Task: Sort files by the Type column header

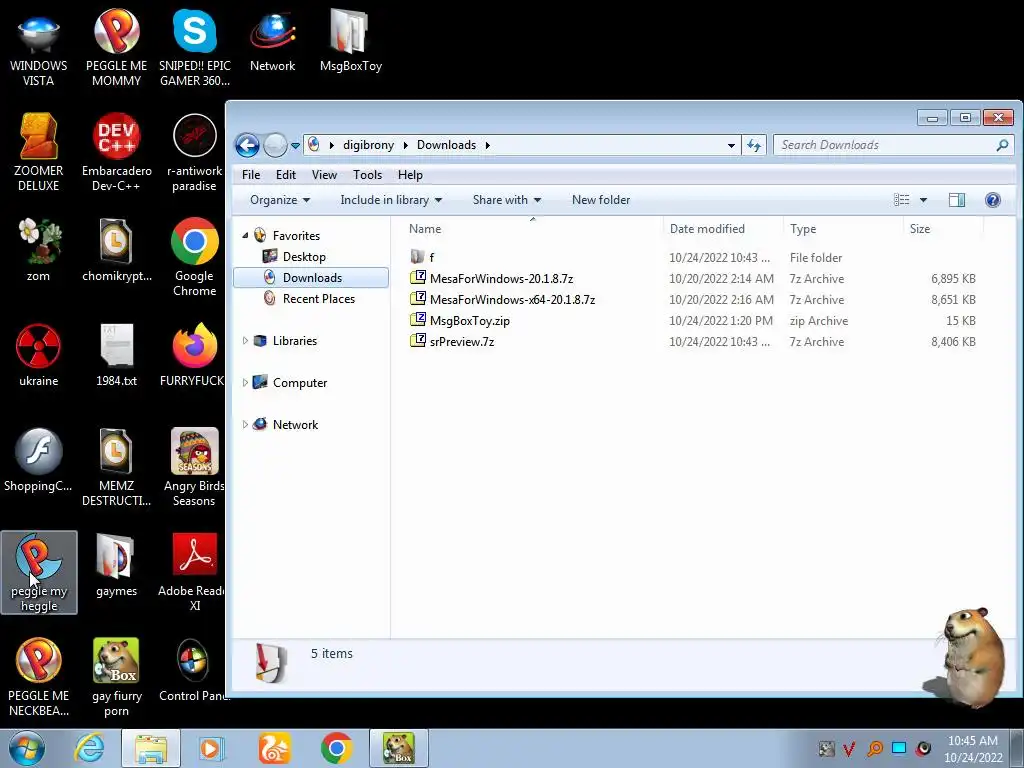Action: point(843,229)
